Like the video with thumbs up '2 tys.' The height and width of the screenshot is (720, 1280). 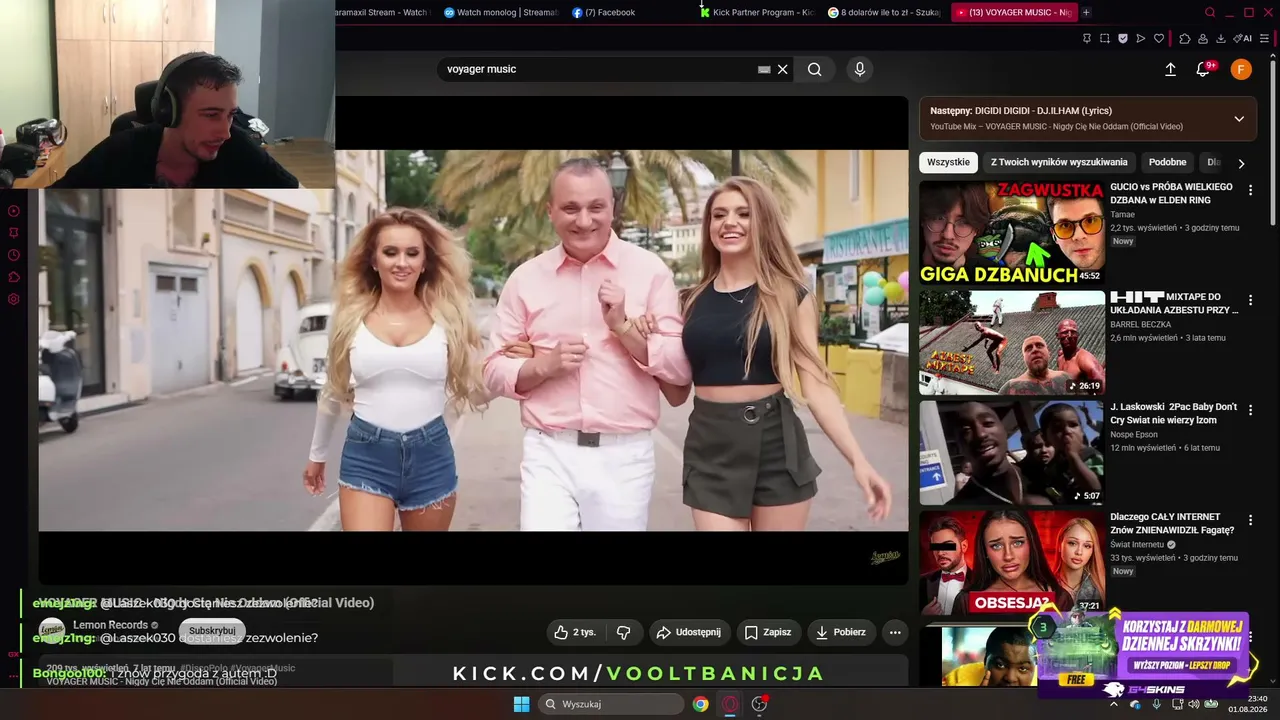[x=574, y=632]
